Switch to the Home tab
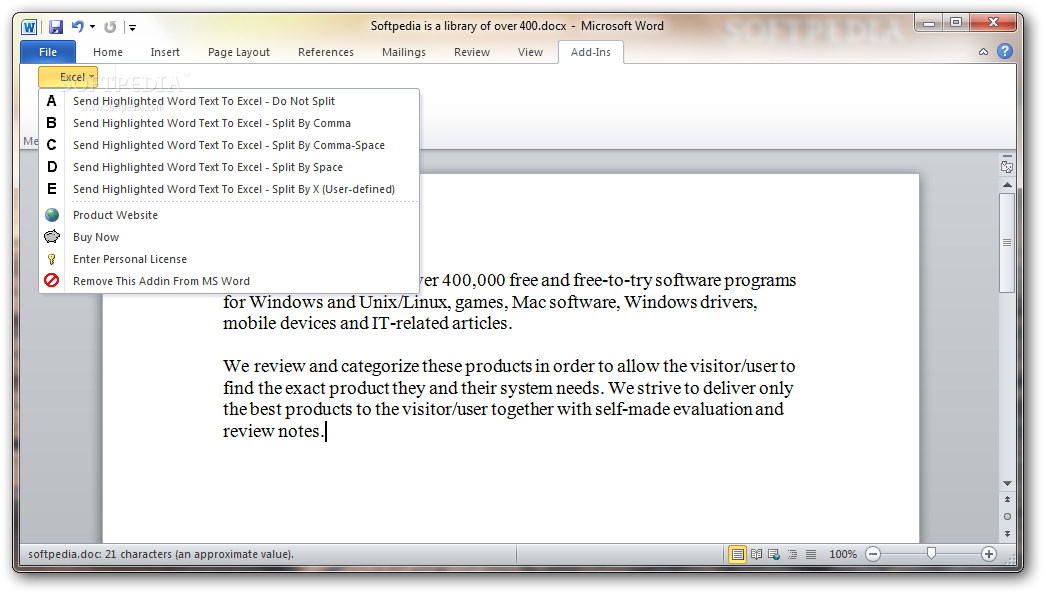This screenshot has height=593, width=1044. click(x=108, y=52)
